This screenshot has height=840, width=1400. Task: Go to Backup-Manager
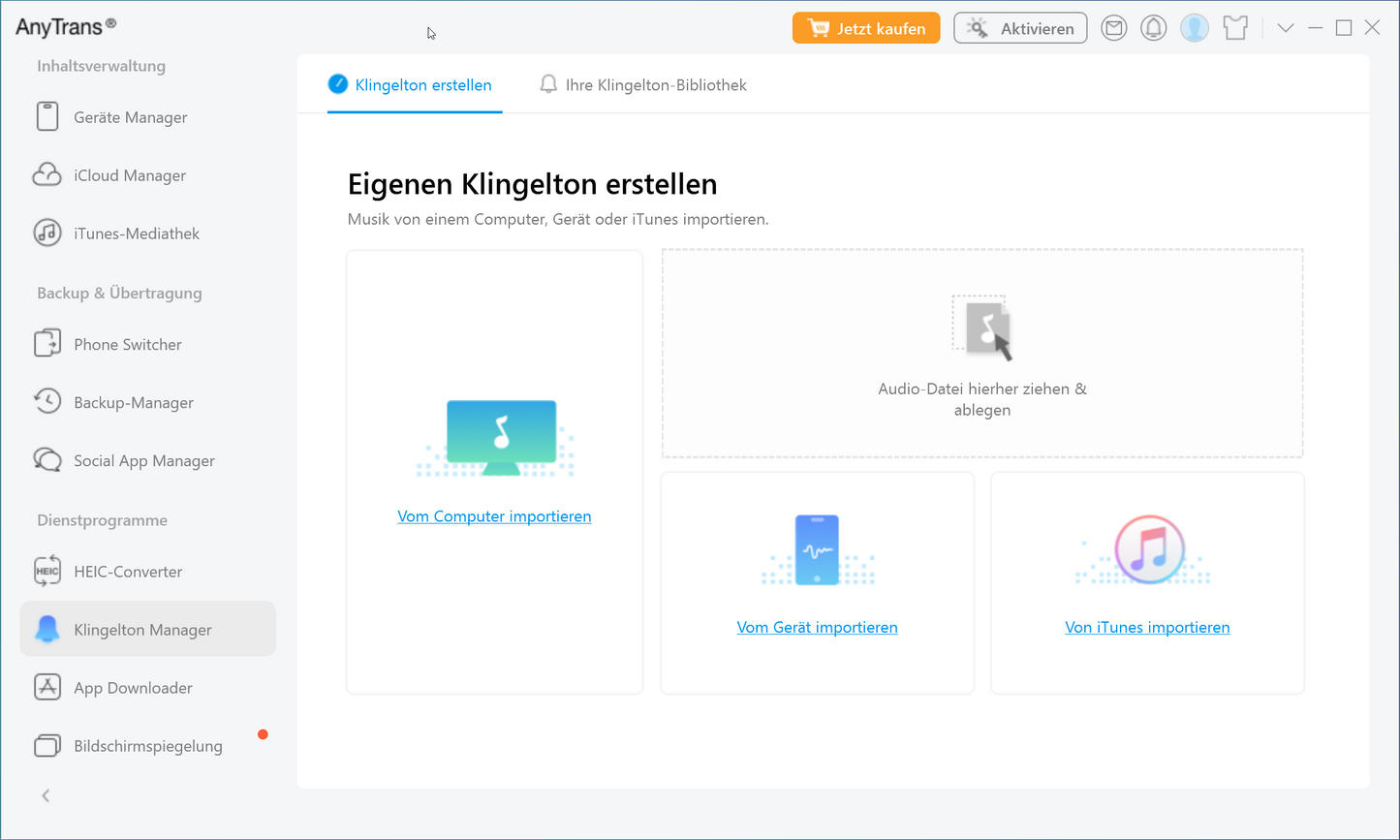click(x=133, y=403)
